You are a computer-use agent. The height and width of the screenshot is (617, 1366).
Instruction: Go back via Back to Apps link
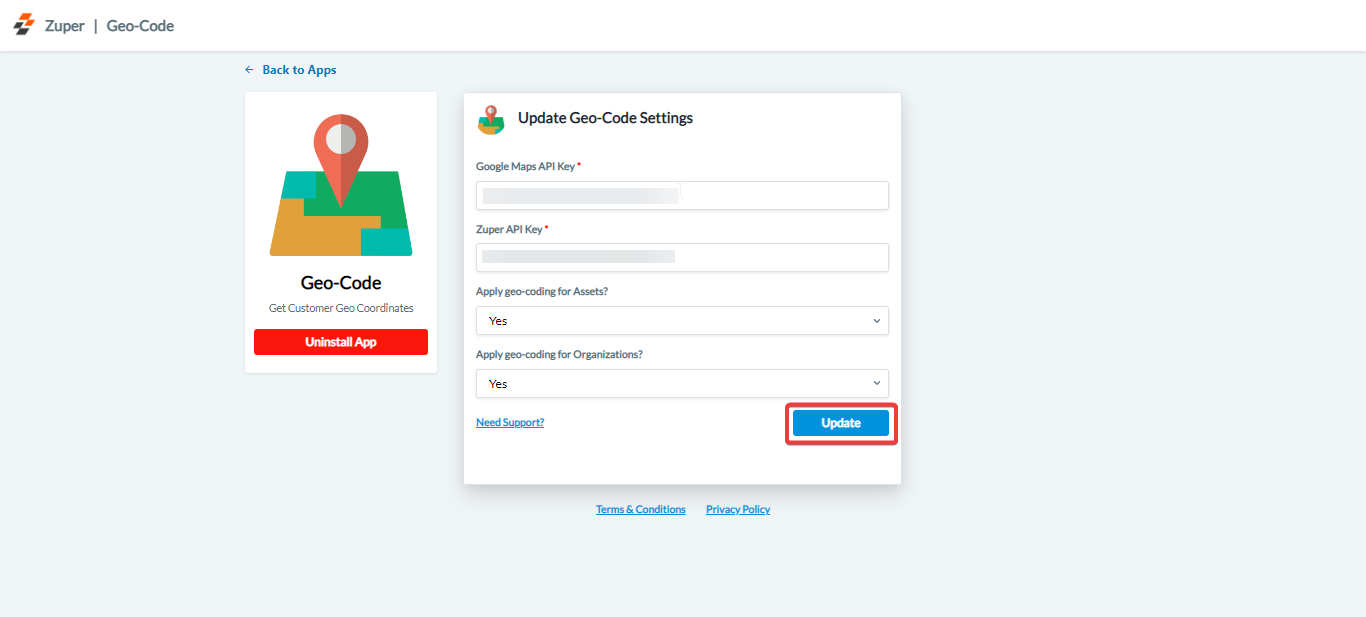(x=299, y=70)
